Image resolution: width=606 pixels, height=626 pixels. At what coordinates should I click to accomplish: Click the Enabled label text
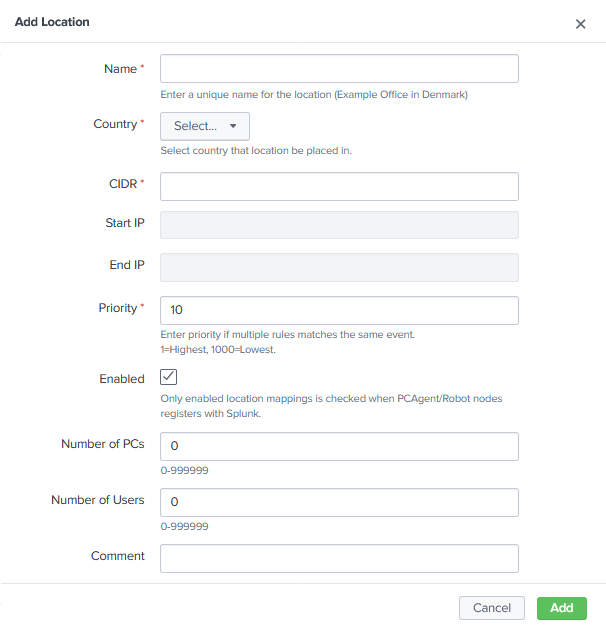point(122,379)
